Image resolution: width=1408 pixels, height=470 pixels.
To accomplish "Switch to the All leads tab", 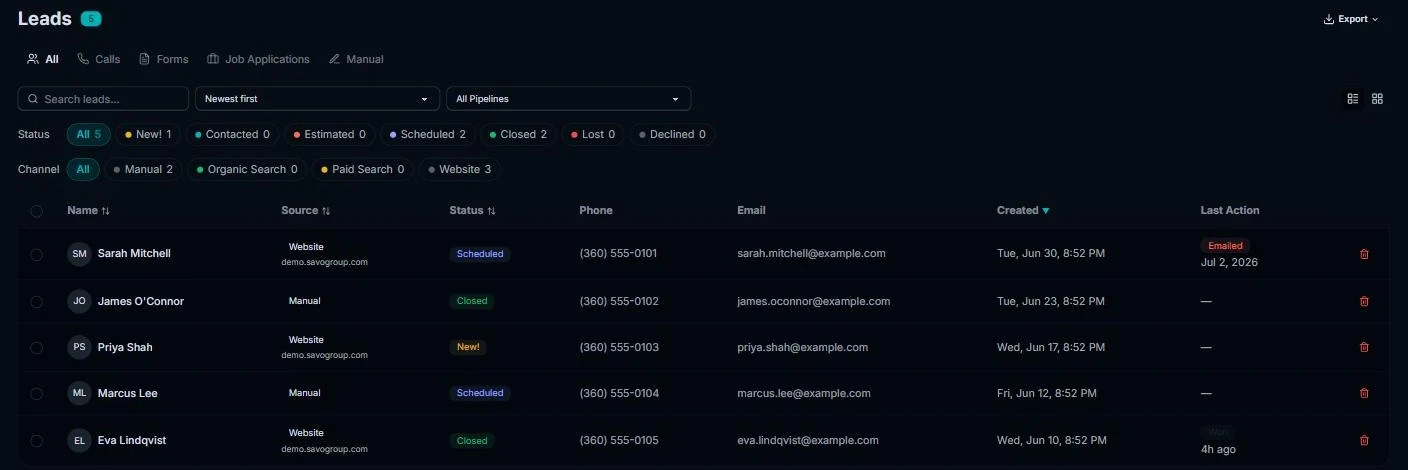I will pos(43,59).
